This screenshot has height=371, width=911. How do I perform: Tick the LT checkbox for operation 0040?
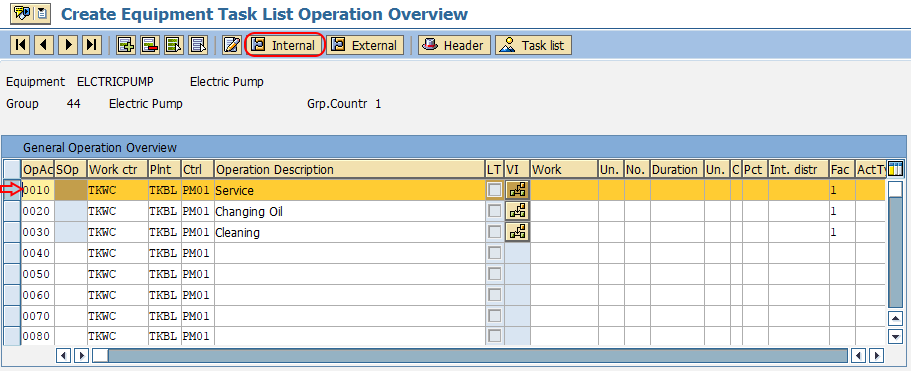pos(494,253)
